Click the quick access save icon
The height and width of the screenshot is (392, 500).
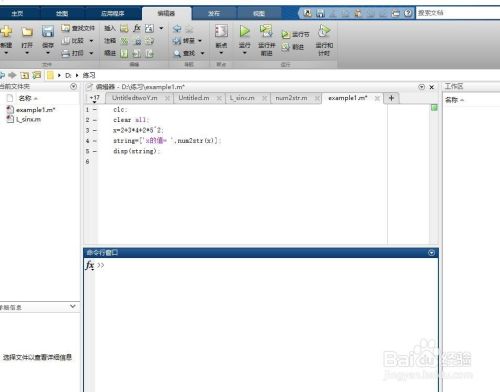(x=320, y=13)
